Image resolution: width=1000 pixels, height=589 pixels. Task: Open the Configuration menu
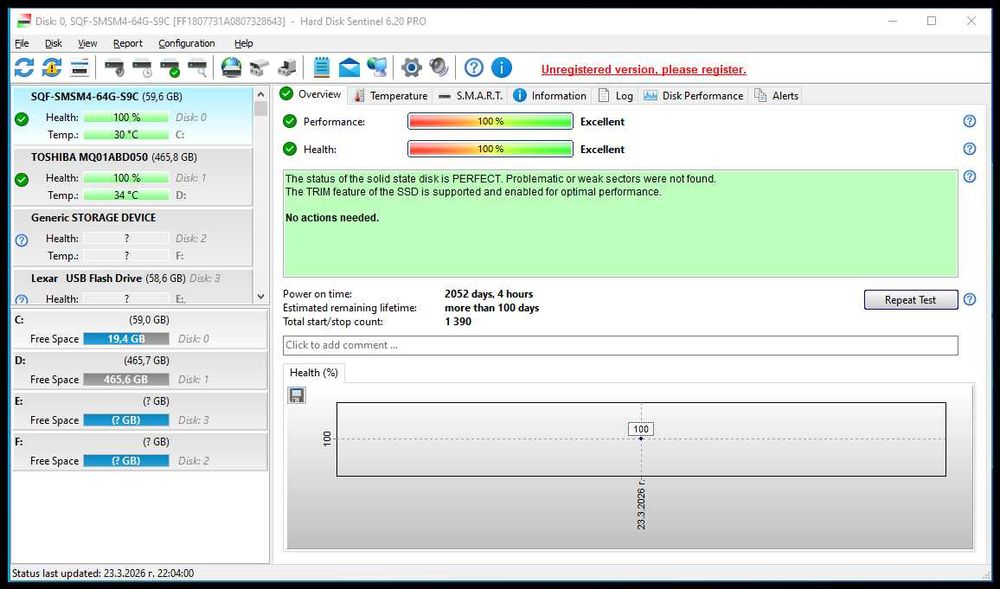186,43
